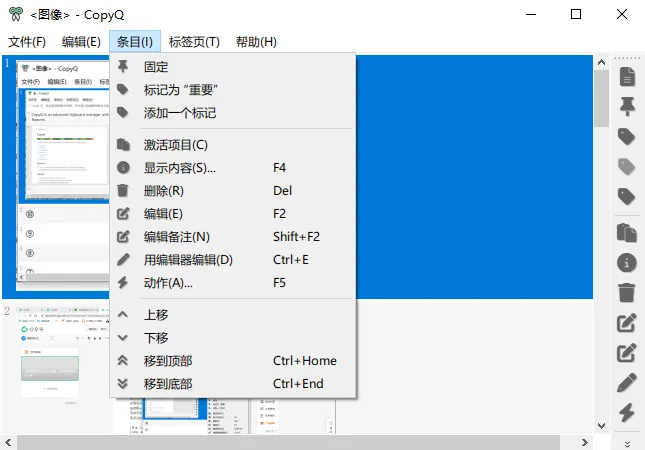
Task: Choose 固定 to pin the item
Action: (233, 67)
